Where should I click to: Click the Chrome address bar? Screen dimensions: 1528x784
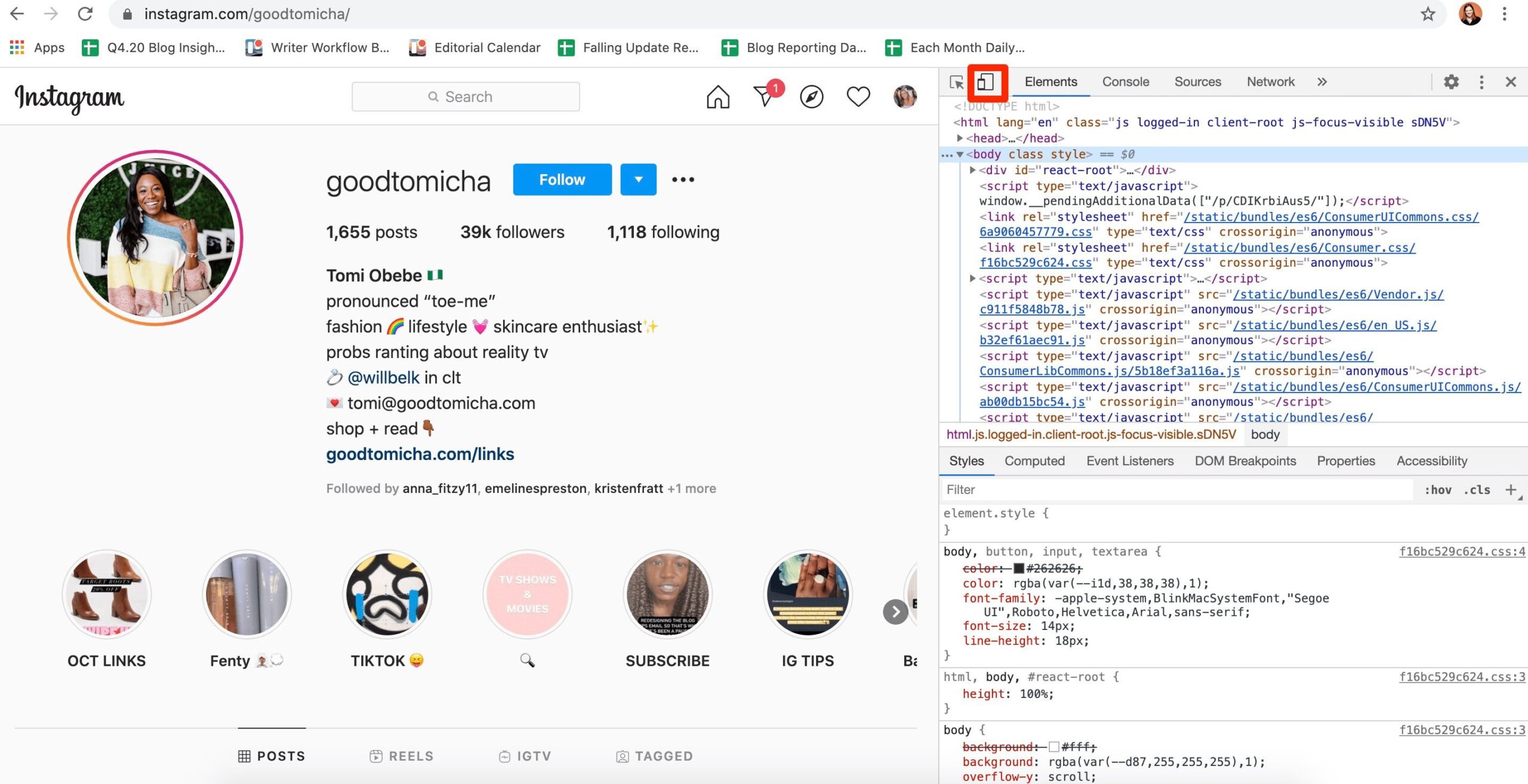click(x=776, y=14)
